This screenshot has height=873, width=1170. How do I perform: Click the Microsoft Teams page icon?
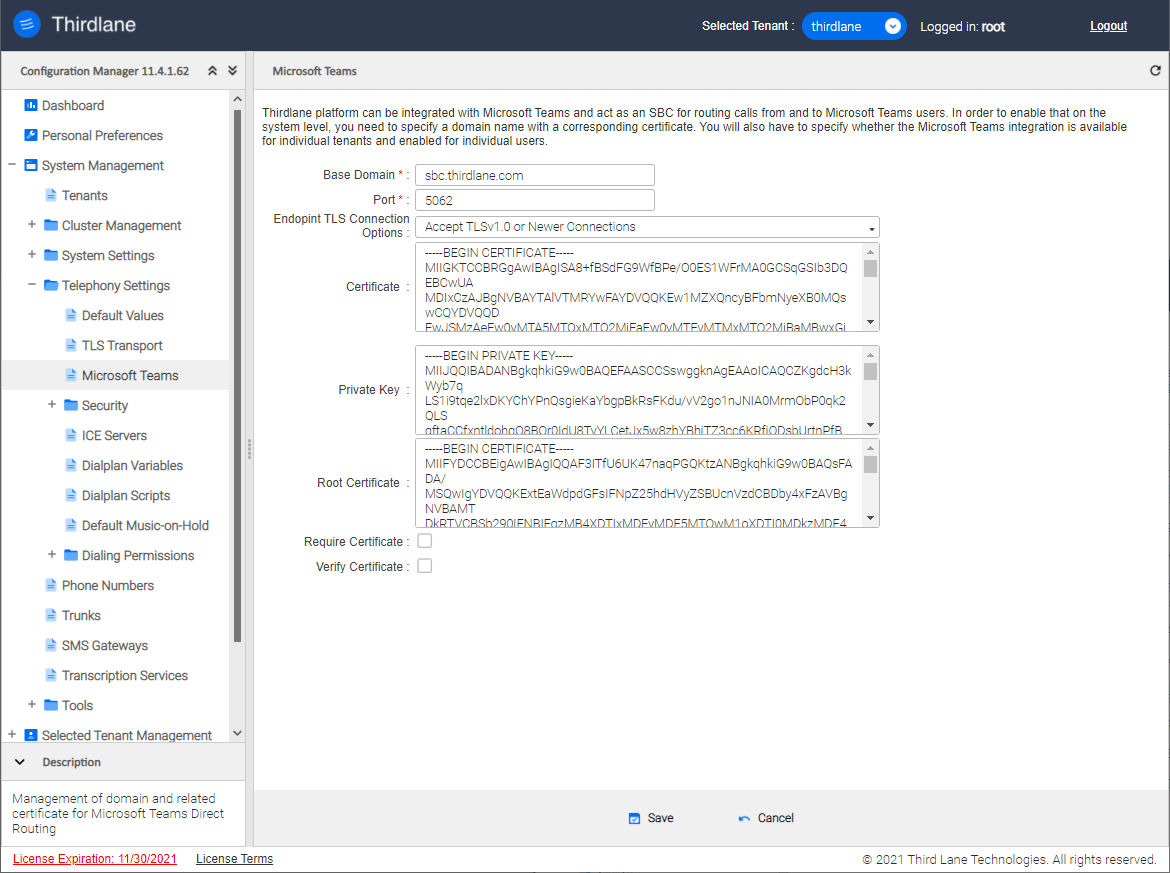click(x=71, y=375)
